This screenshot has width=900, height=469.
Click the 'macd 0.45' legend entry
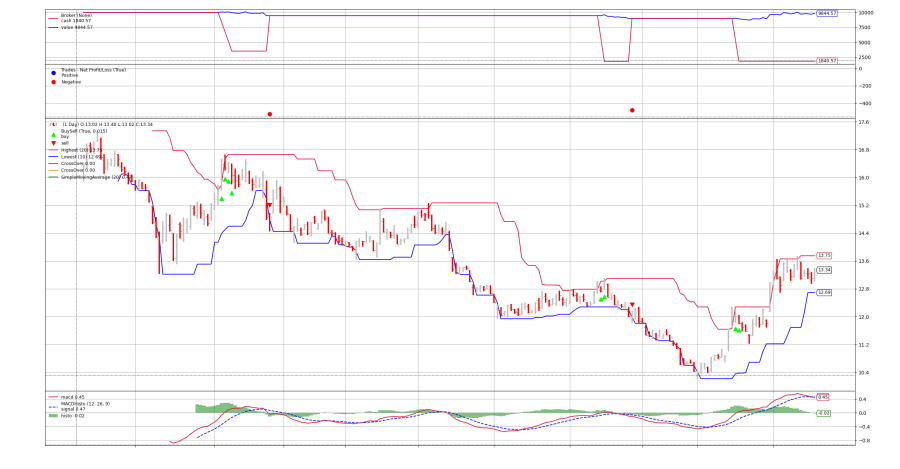72,397
